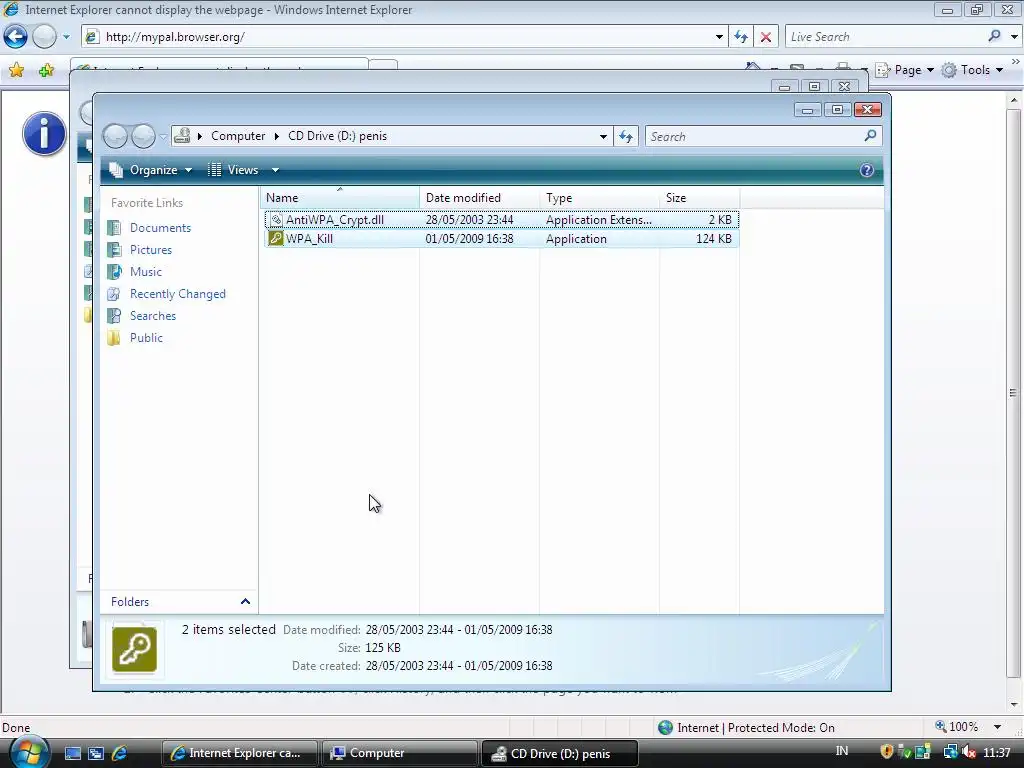Expand the Folders pane chevron
The height and width of the screenshot is (768, 1024).
246,601
